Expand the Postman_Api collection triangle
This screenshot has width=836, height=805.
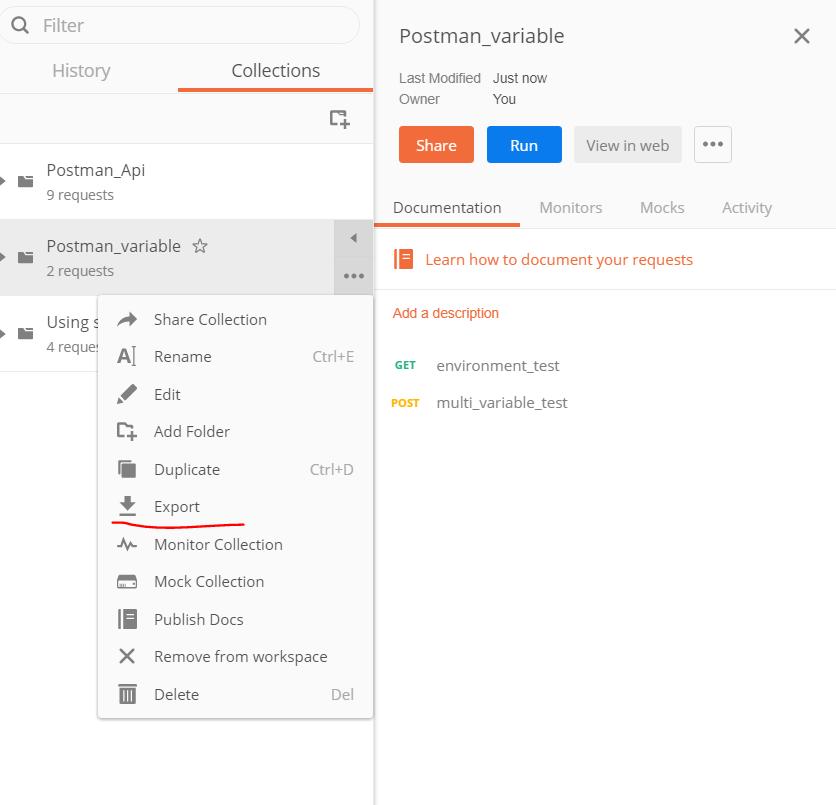click(x=3, y=181)
